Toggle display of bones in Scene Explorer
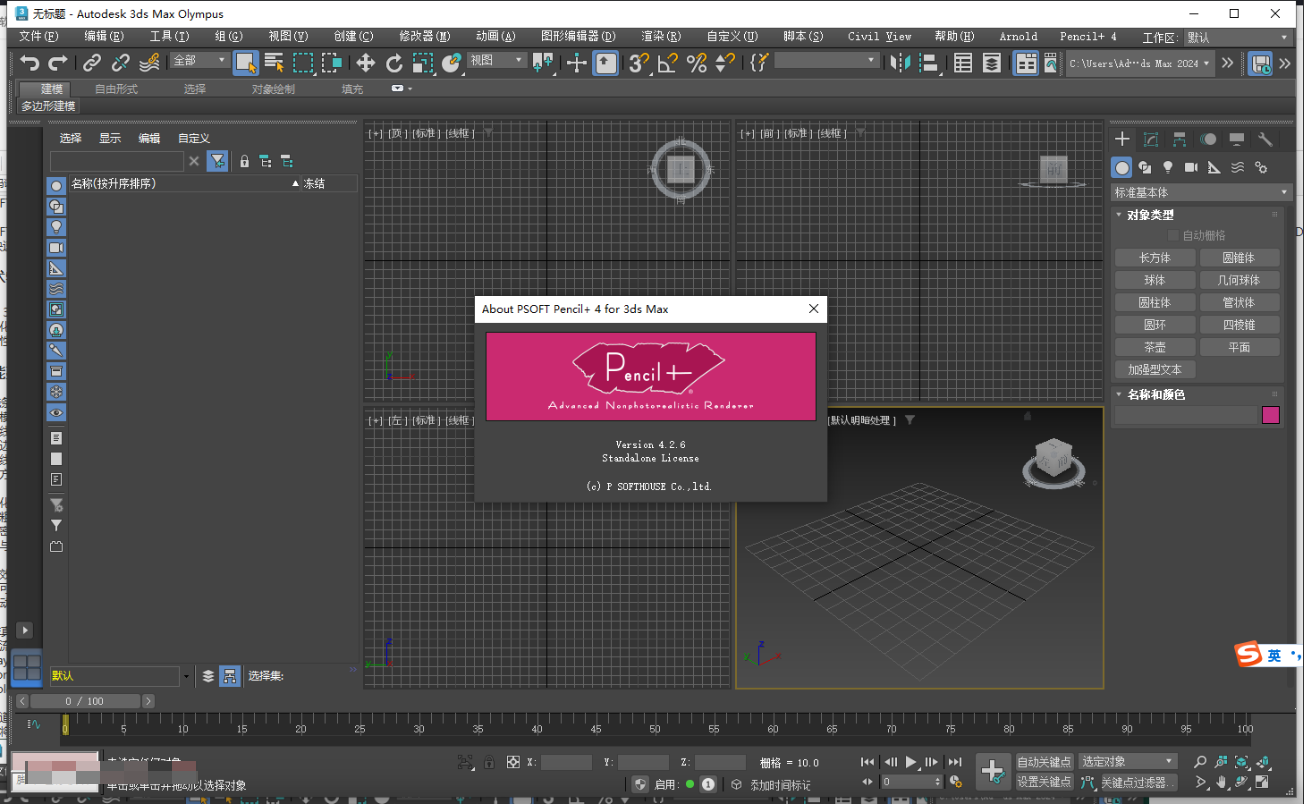 point(56,350)
